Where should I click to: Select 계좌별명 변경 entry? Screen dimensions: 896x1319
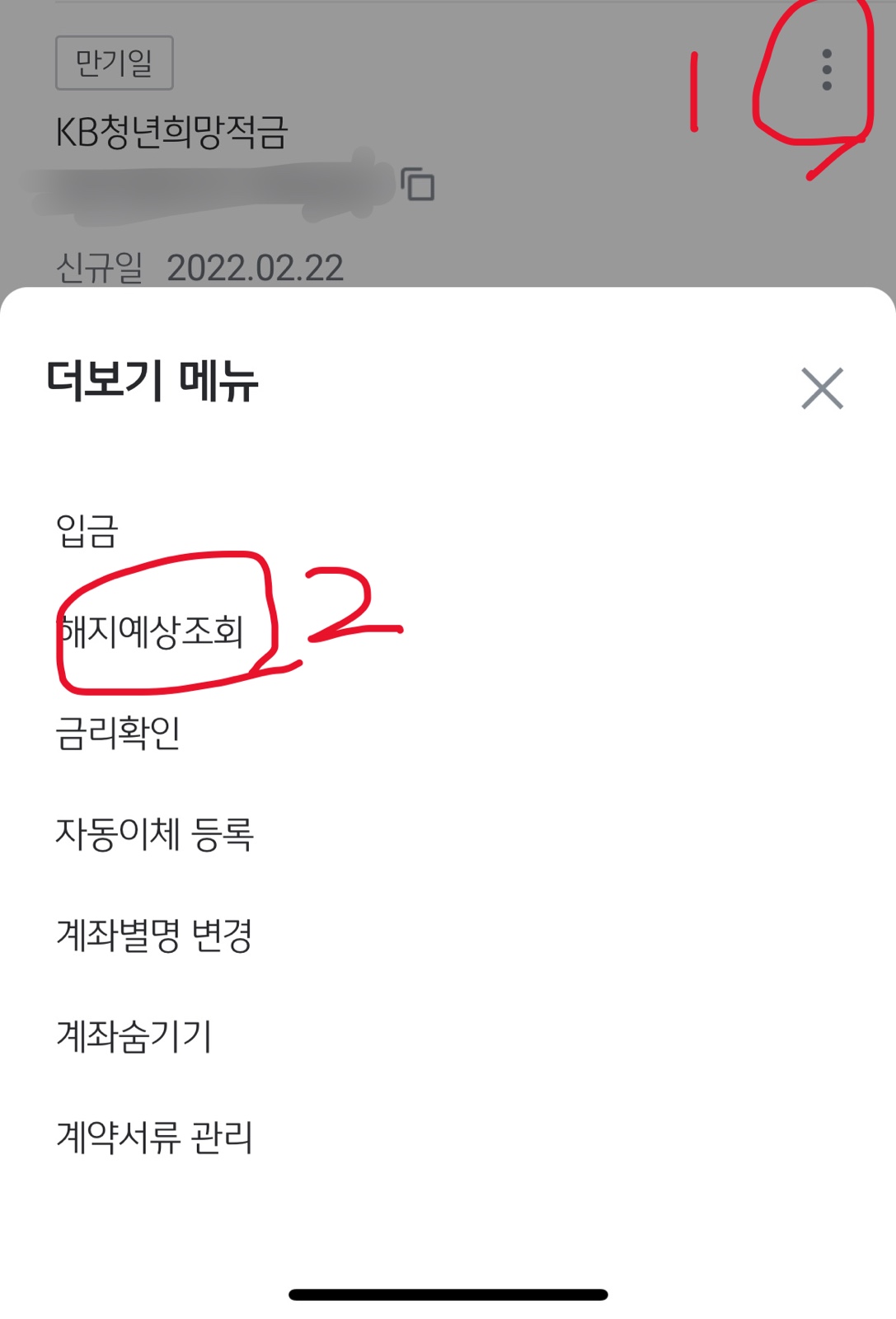(154, 935)
